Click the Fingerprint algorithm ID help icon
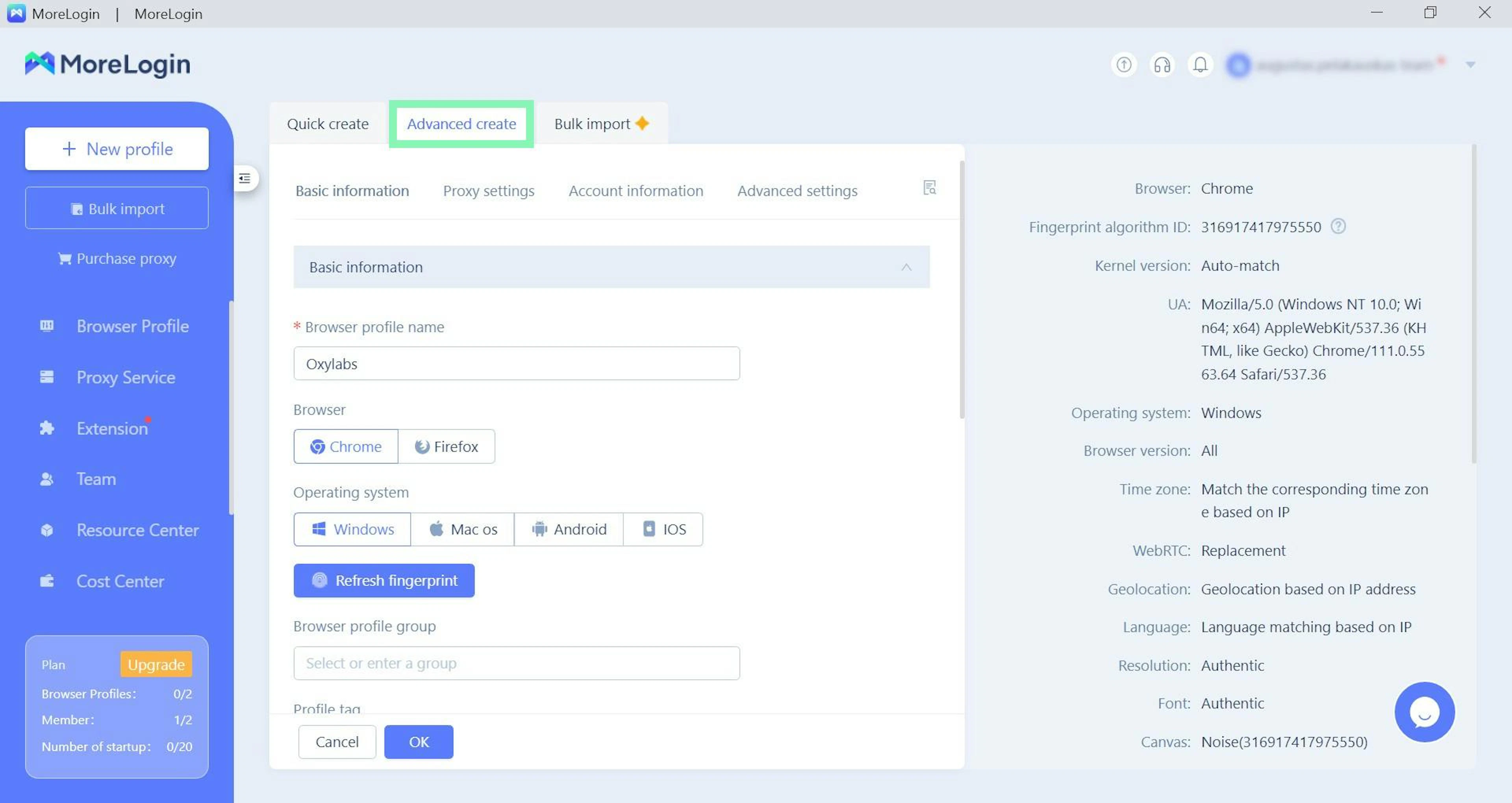The image size is (1512, 803). coord(1338,227)
